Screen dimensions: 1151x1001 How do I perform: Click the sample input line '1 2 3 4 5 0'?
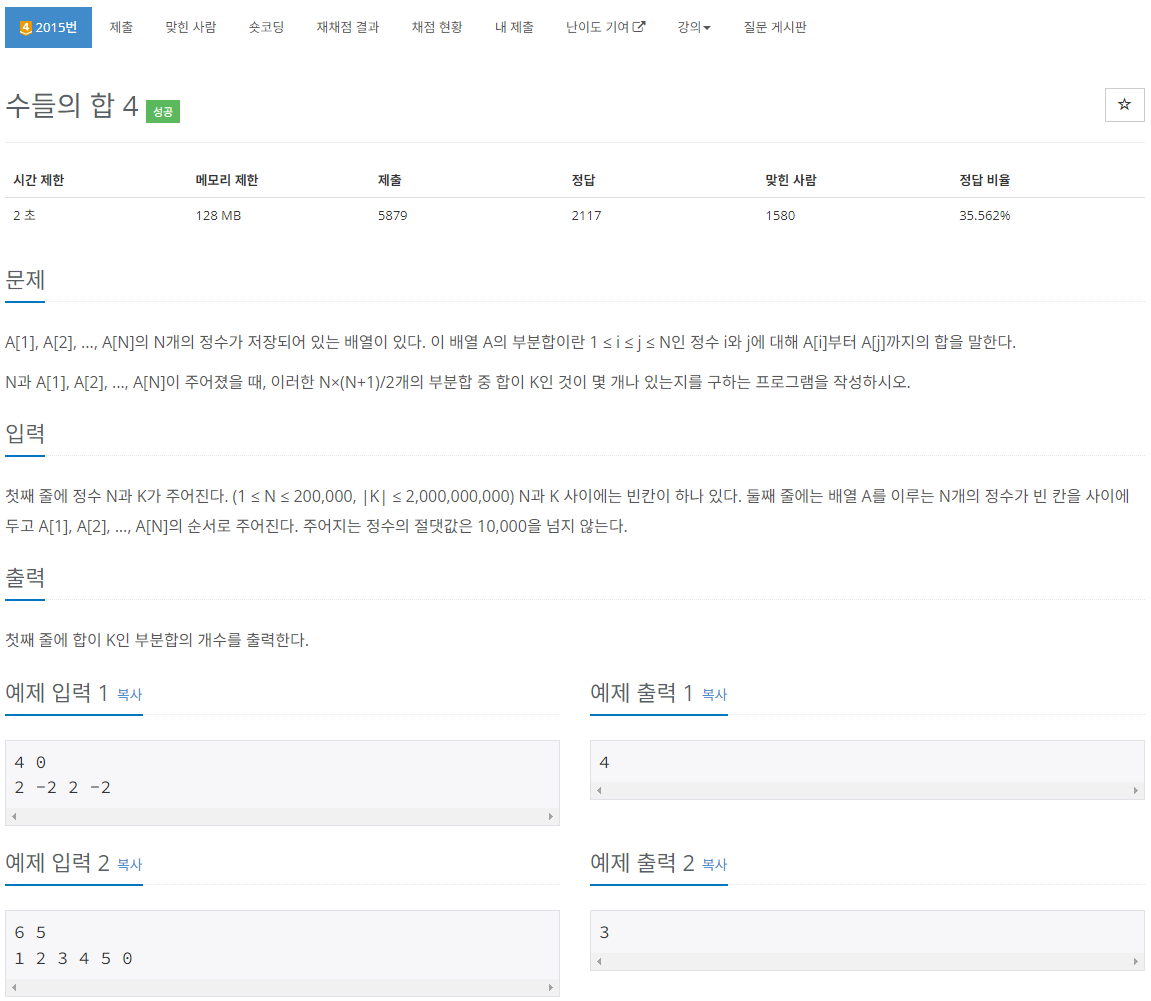pos(73,958)
